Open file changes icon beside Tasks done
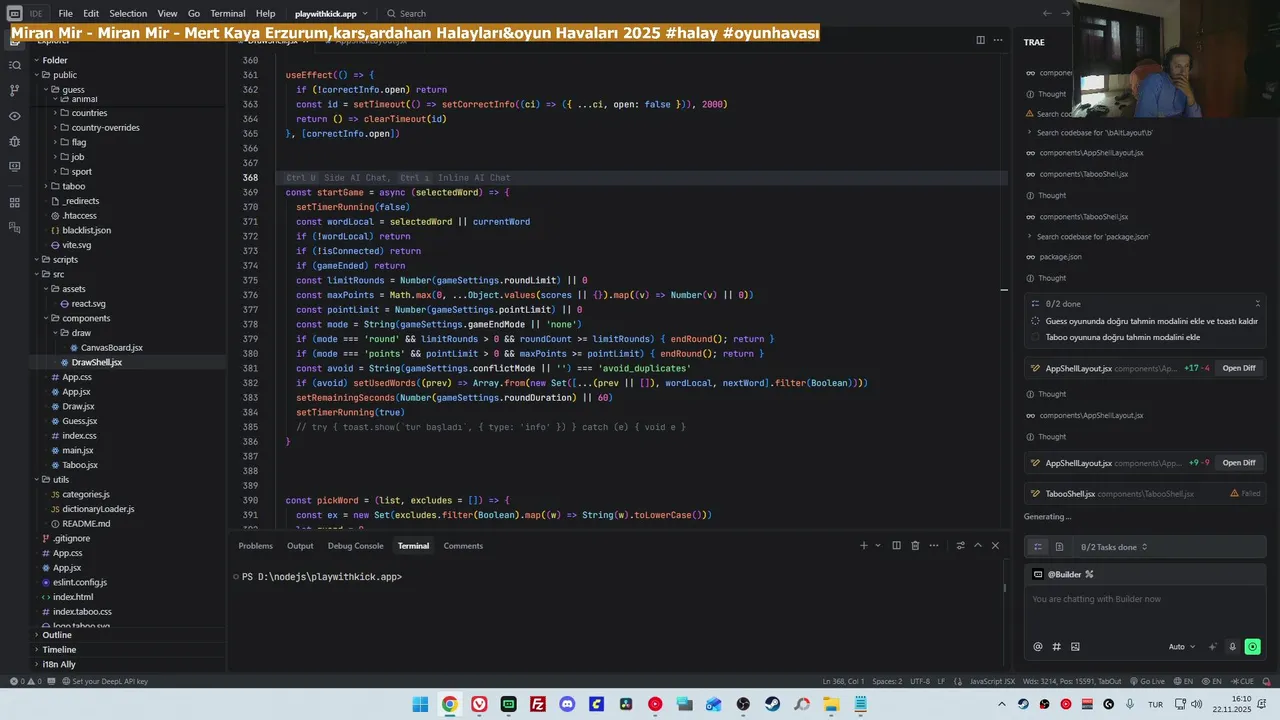Viewport: 1280px width, 720px height. click(1059, 547)
